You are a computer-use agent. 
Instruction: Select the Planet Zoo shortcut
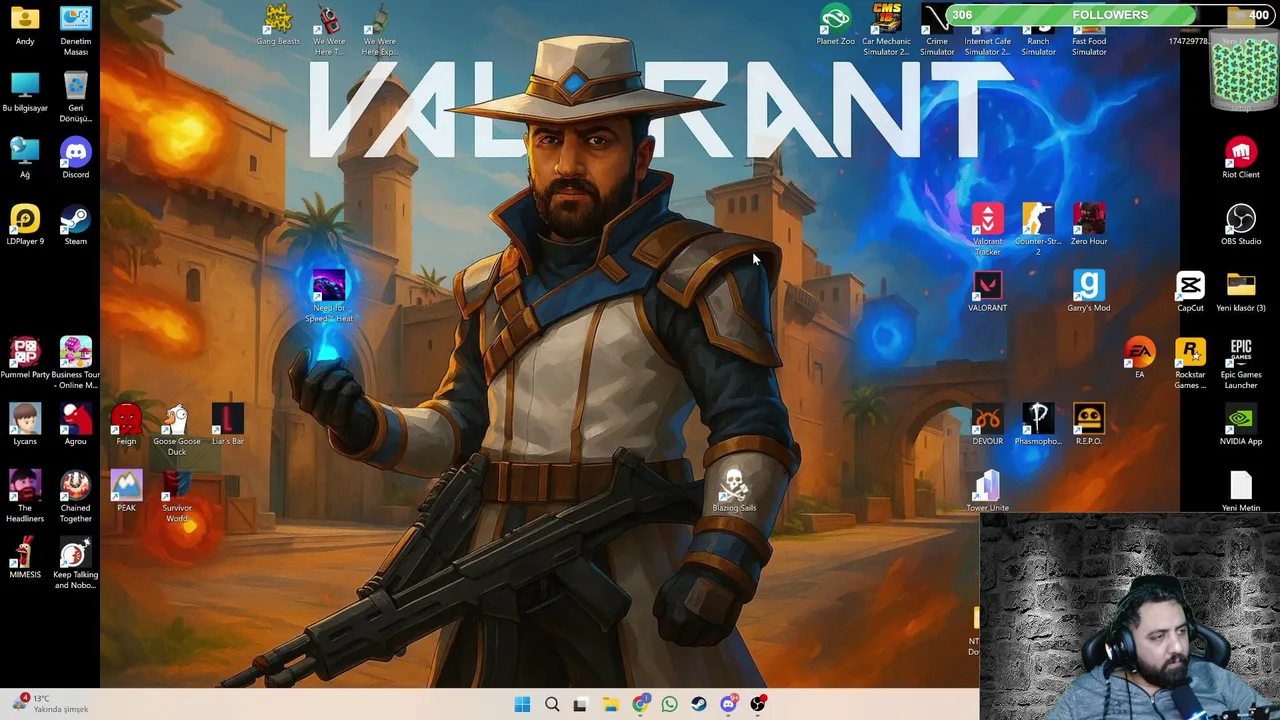835,26
